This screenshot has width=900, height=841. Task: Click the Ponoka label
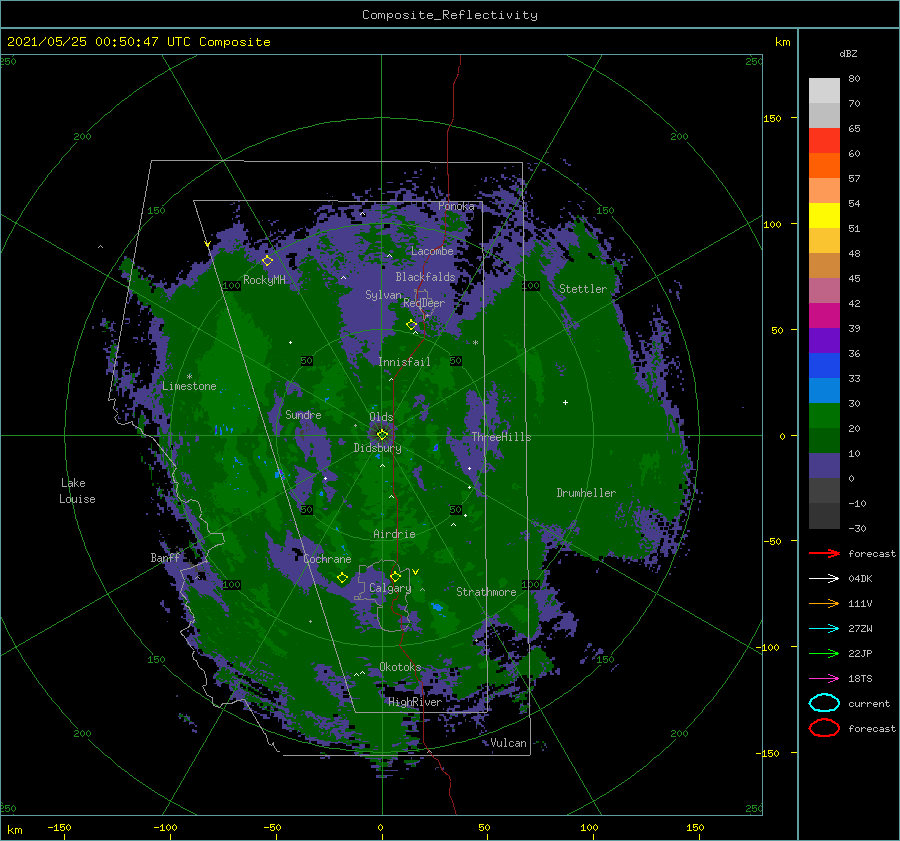tap(456, 206)
